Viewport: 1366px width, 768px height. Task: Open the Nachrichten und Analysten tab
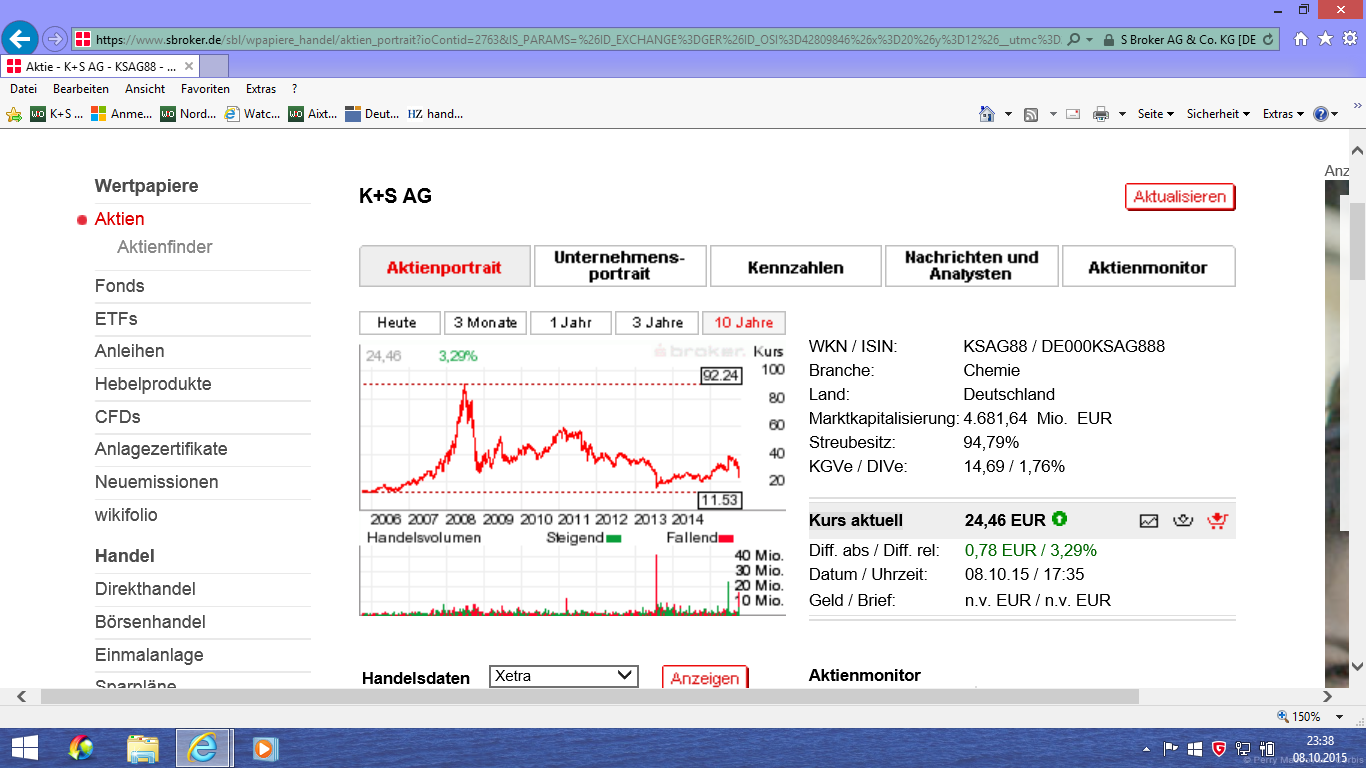[x=971, y=265]
